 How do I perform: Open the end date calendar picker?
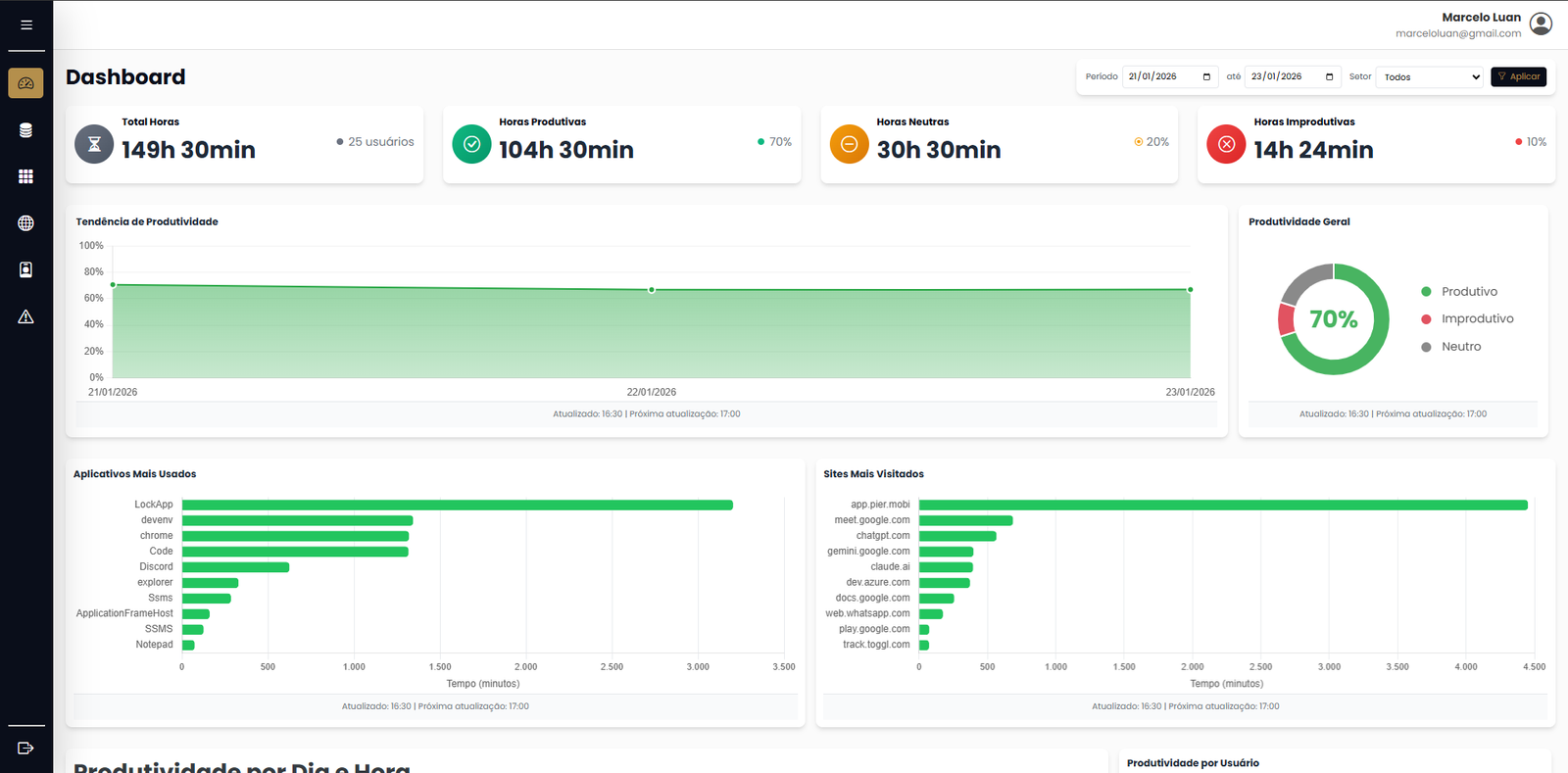(1329, 76)
